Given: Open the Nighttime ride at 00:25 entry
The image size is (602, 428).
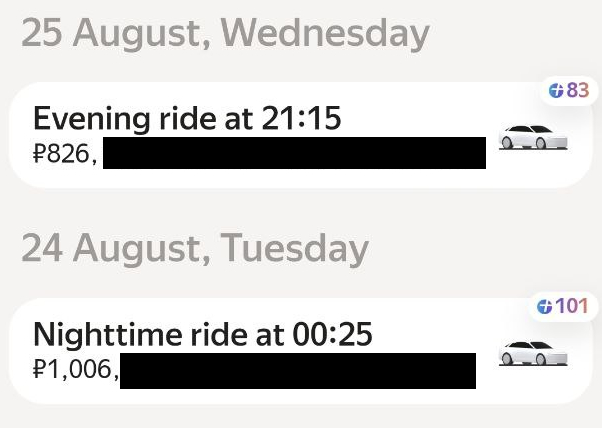Looking at the screenshot, I should pyautogui.click(x=202, y=334).
